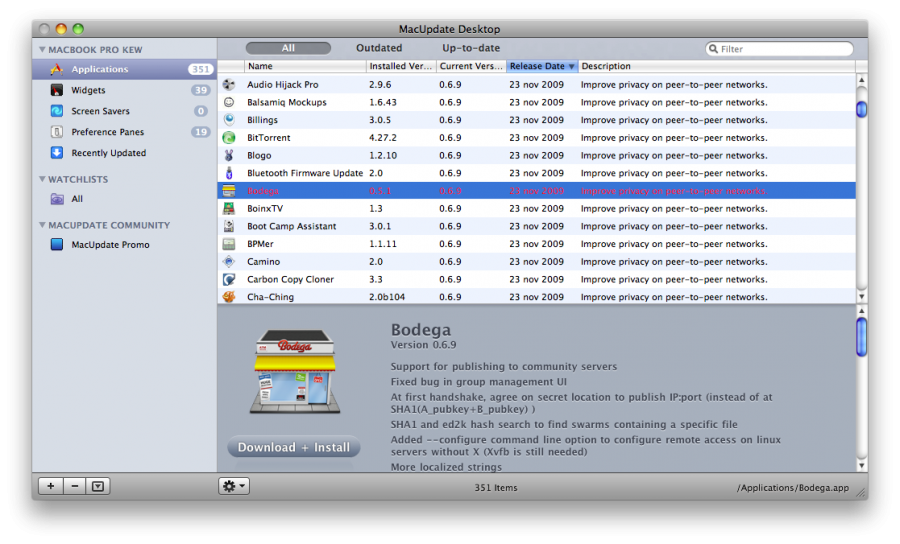Click the Applications 351 count badge
The height and width of the screenshot is (544, 900).
pyautogui.click(x=200, y=69)
